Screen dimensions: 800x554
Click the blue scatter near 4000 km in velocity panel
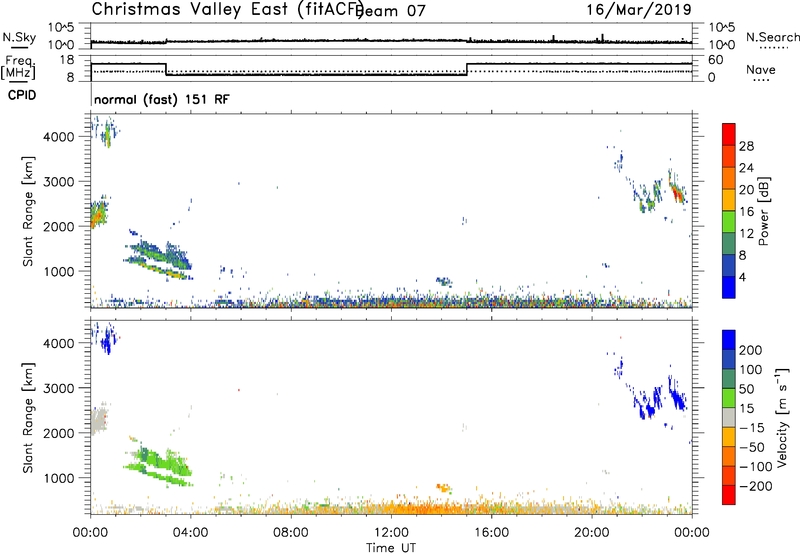tap(107, 339)
